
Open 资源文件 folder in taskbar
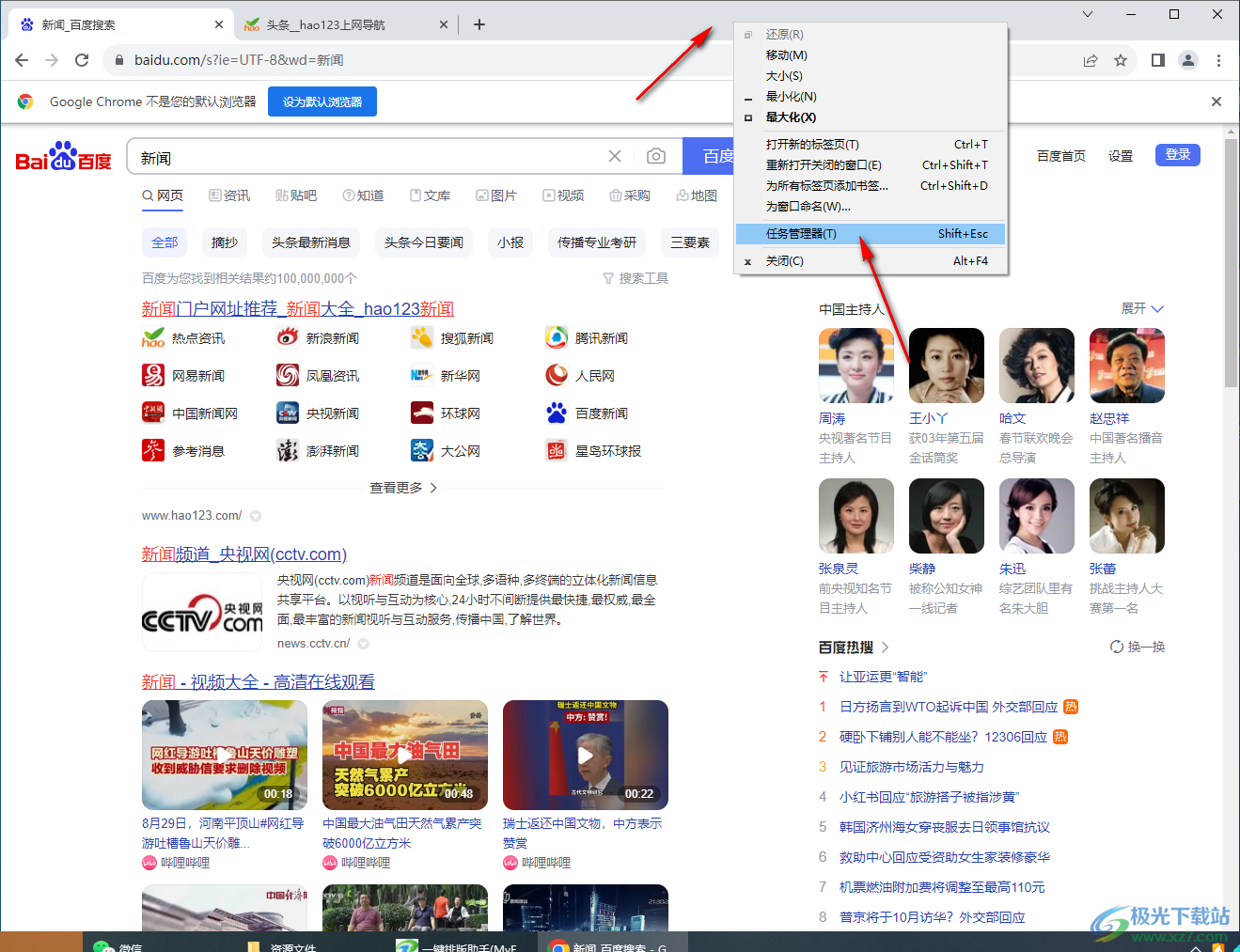282,944
